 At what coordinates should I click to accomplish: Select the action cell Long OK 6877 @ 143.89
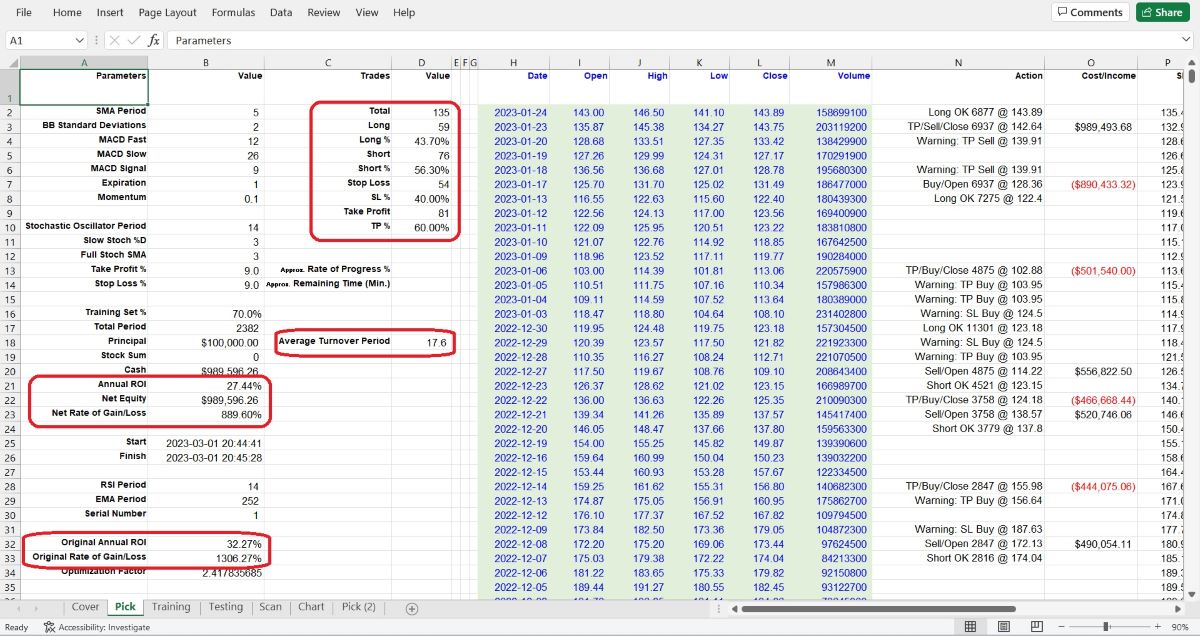pyautogui.click(x=958, y=112)
